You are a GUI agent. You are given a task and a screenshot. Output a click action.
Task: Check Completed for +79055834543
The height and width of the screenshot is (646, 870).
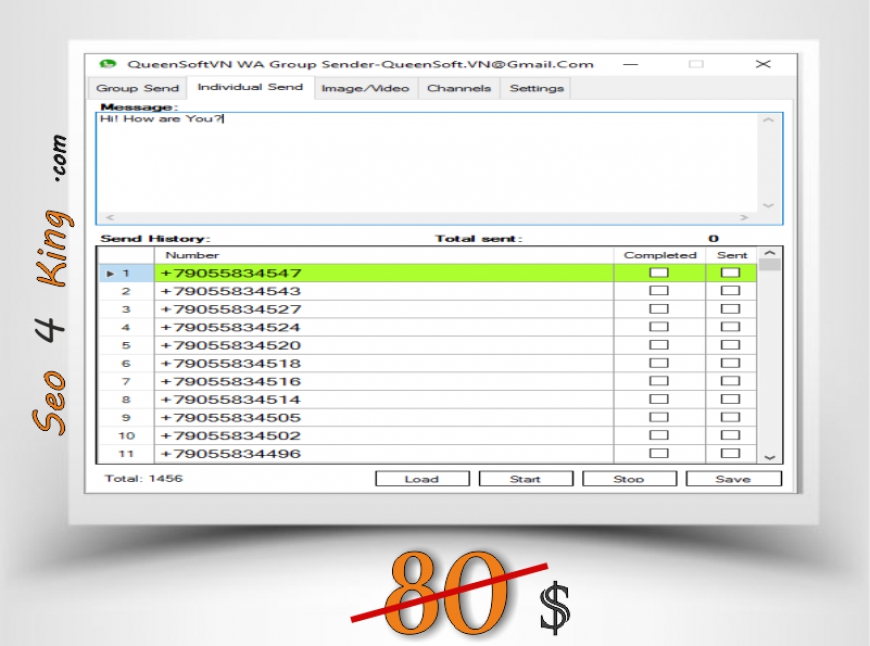click(659, 290)
